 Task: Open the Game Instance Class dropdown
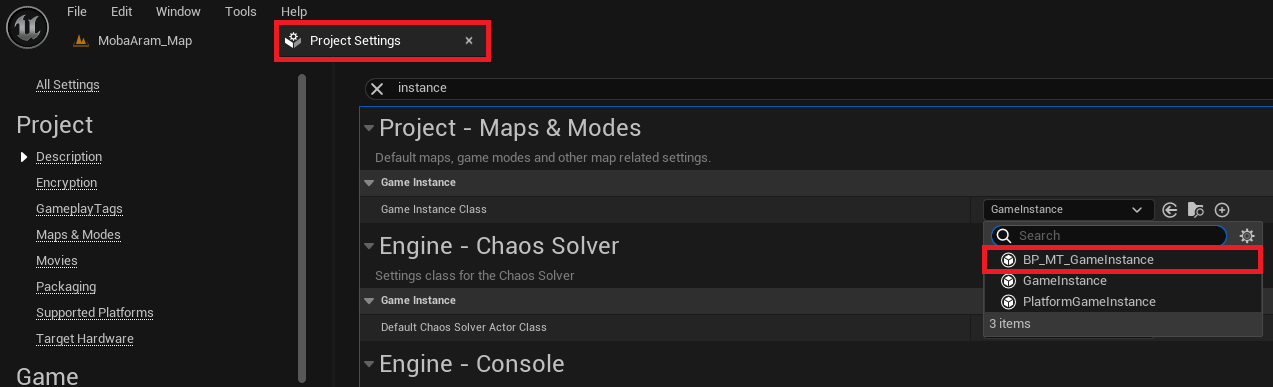click(1066, 210)
